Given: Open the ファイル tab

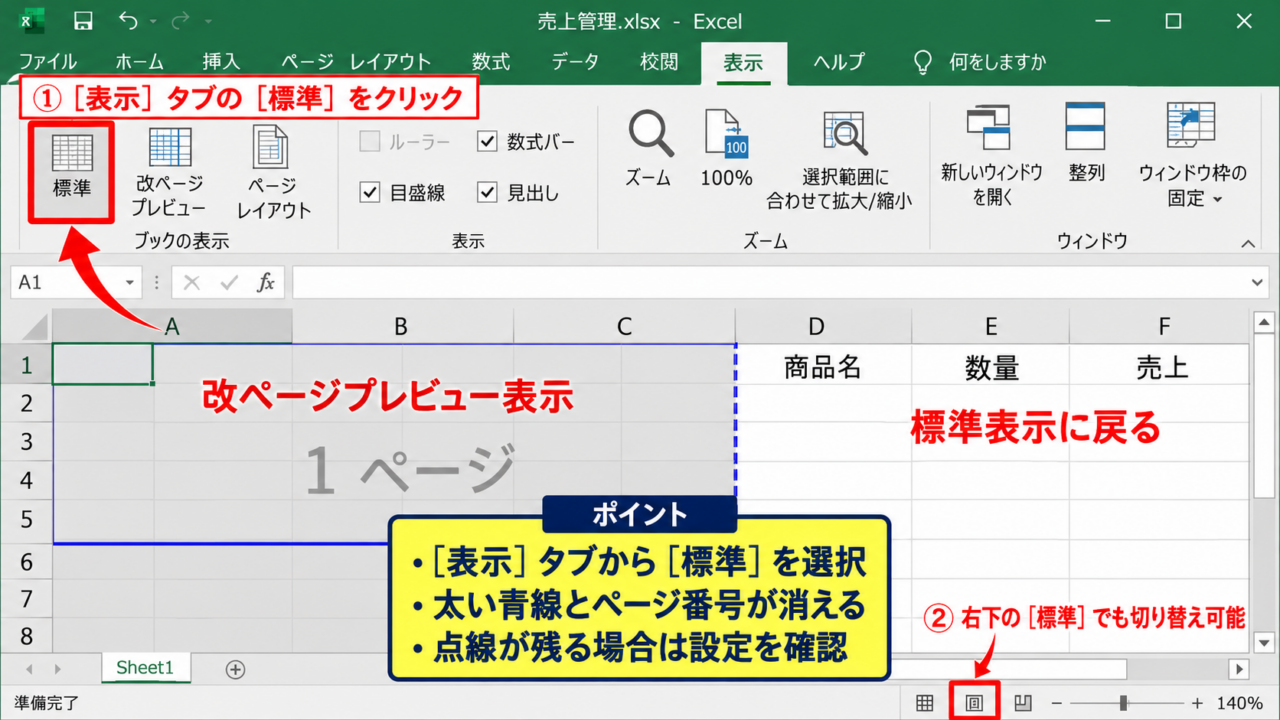Looking at the screenshot, I should 47,62.
